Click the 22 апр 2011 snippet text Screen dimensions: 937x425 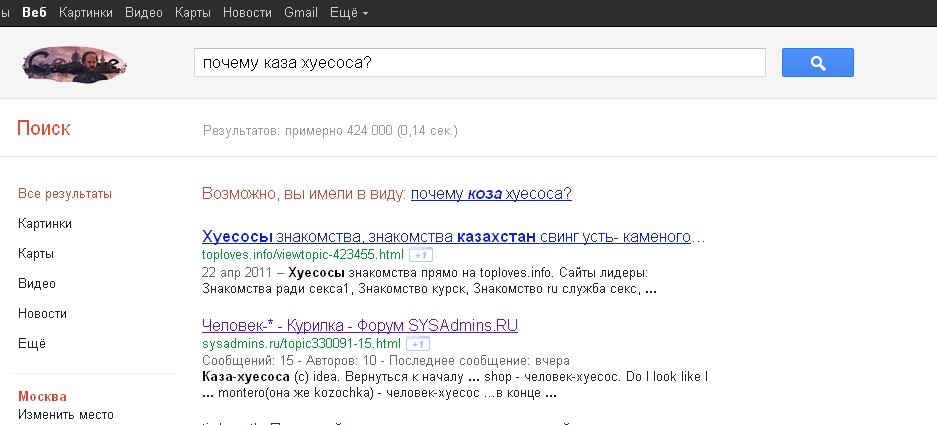click(x=238, y=274)
